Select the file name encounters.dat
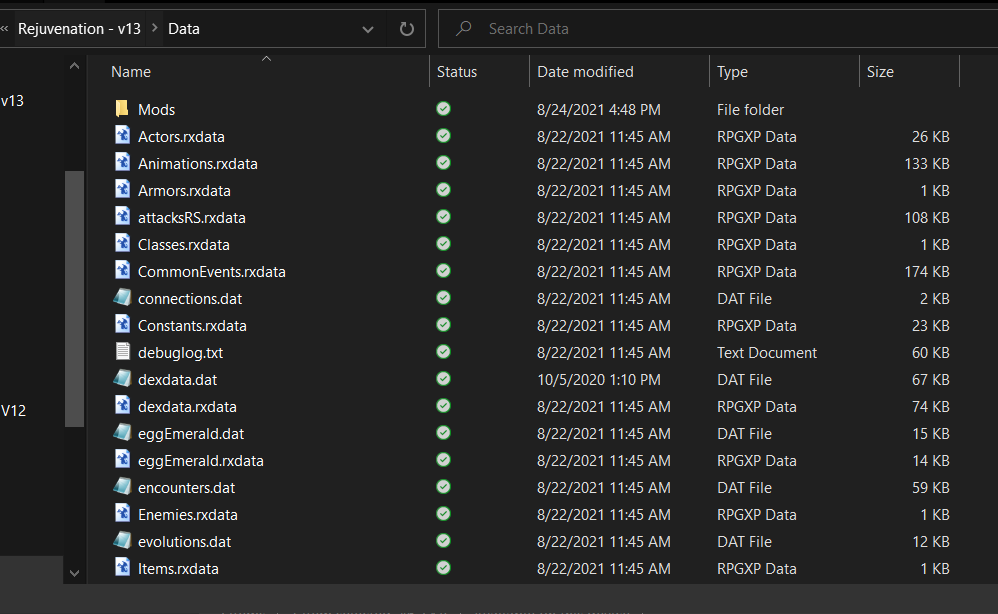This screenshot has width=998, height=614. 186,487
